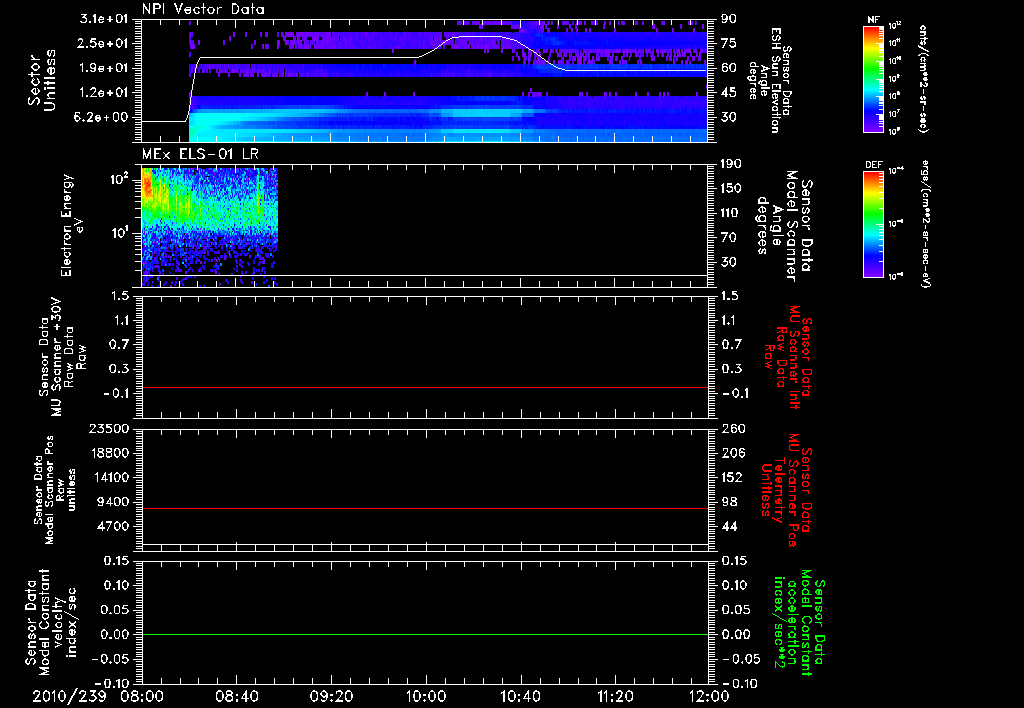Click the "60" sun elevation tick
Screen dimensions: 1024x708
(x=729, y=68)
